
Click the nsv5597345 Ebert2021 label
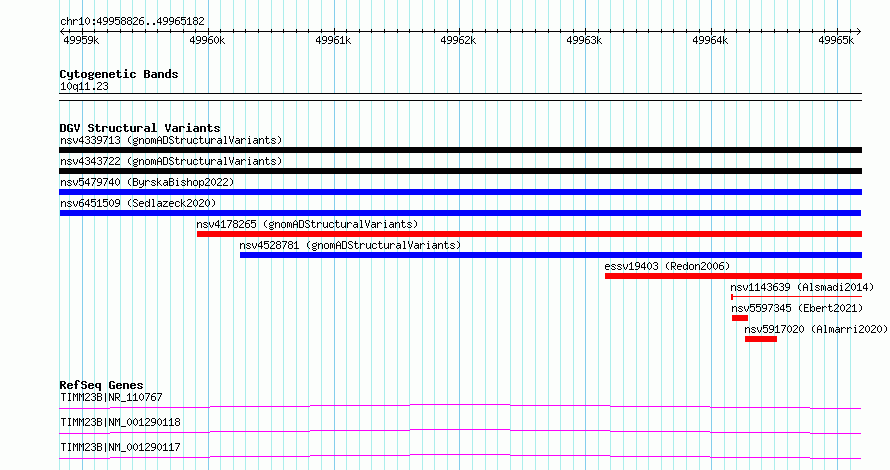(x=797, y=308)
